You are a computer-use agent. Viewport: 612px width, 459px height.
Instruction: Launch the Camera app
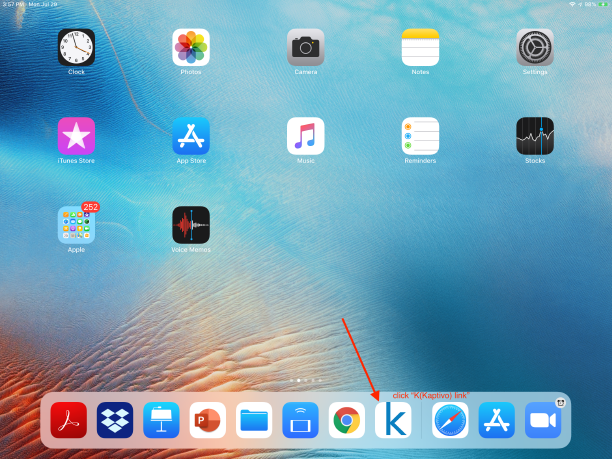(306, 47)
